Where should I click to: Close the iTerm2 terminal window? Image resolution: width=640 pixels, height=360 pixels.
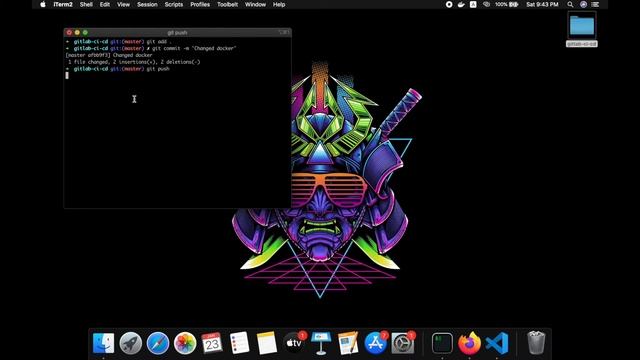(69, 32)
